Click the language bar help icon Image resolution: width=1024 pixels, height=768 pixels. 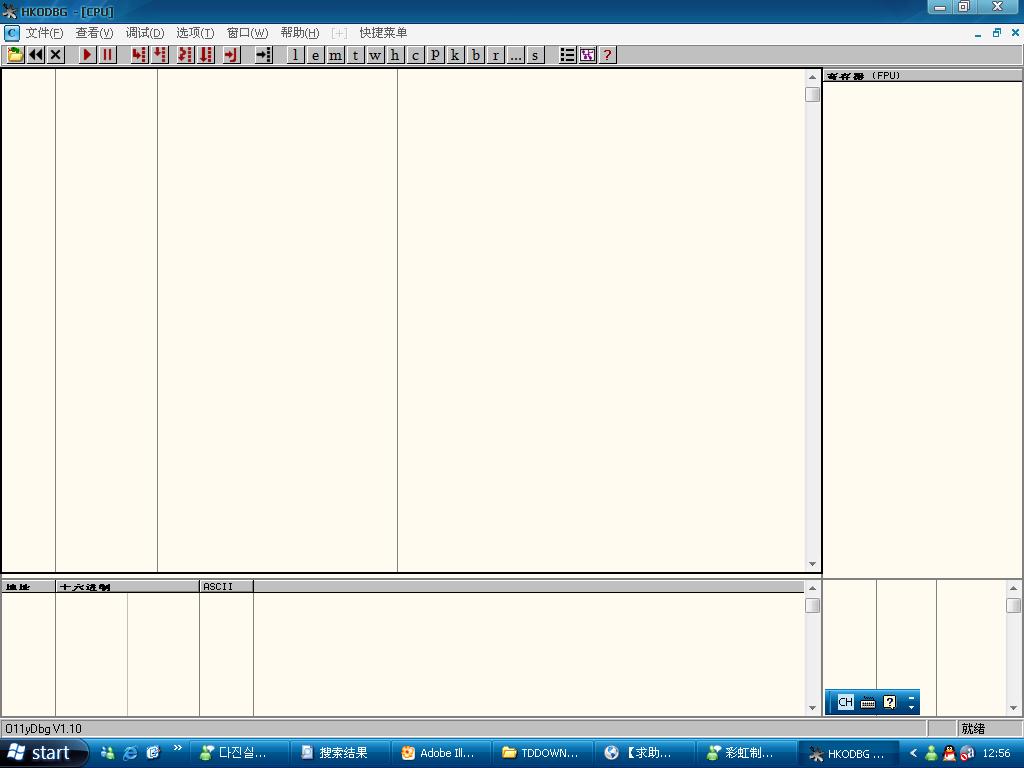[x=889, y=702]
